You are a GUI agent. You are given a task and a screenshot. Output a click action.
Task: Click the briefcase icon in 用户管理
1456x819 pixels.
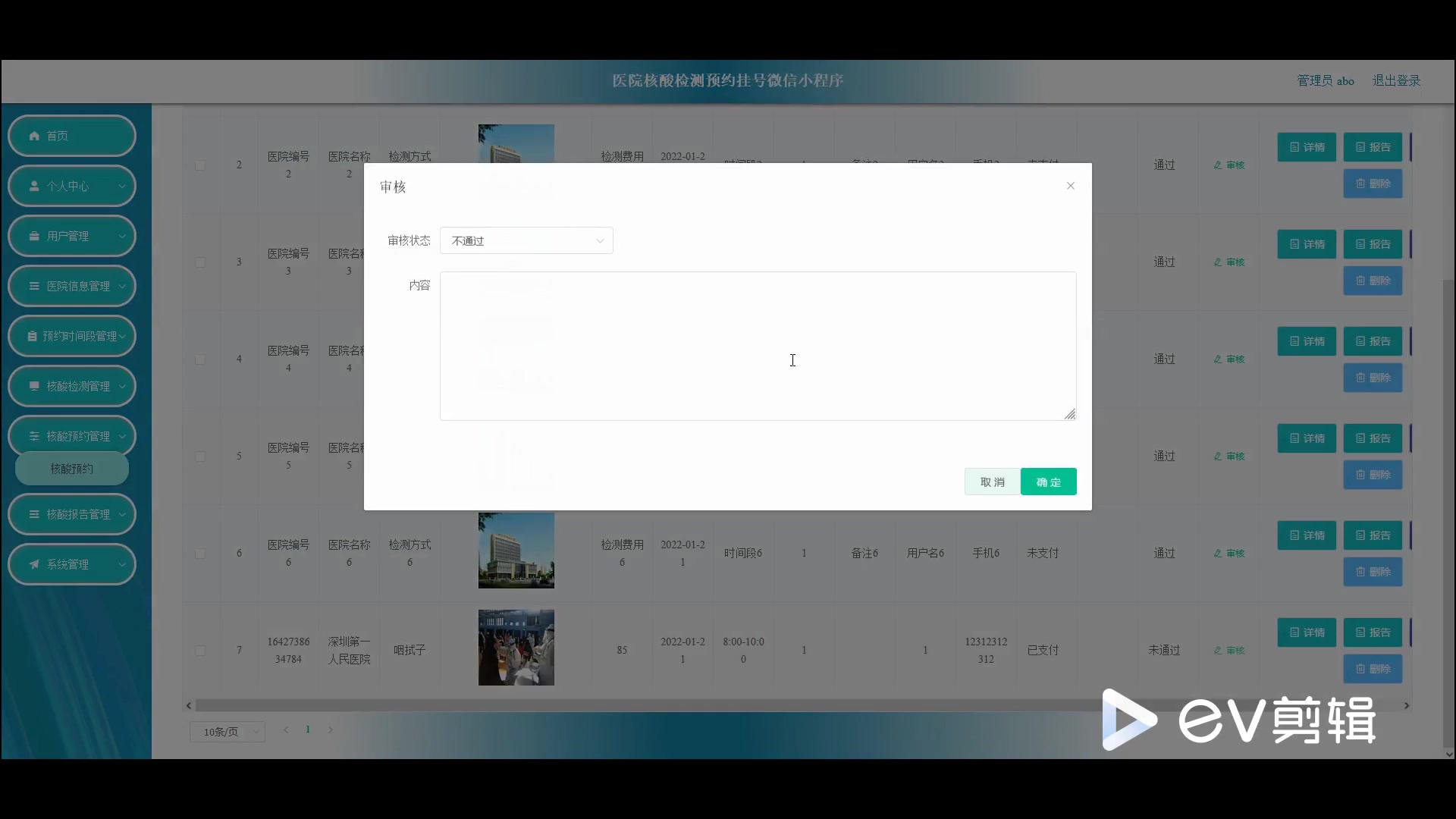(x=34, y=236)
